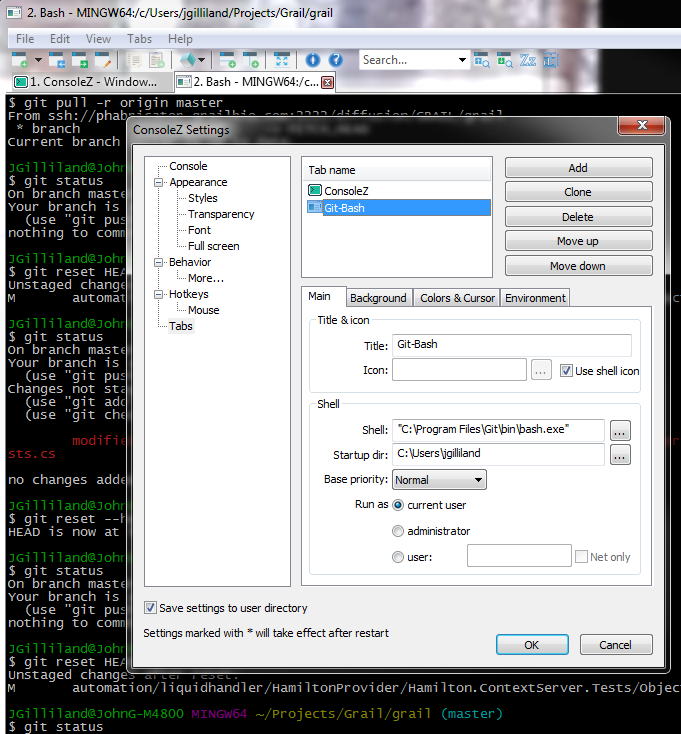This screenshot has height=734, width=681.
Task: Click the Move up button
Action: [x=578, y=242]
